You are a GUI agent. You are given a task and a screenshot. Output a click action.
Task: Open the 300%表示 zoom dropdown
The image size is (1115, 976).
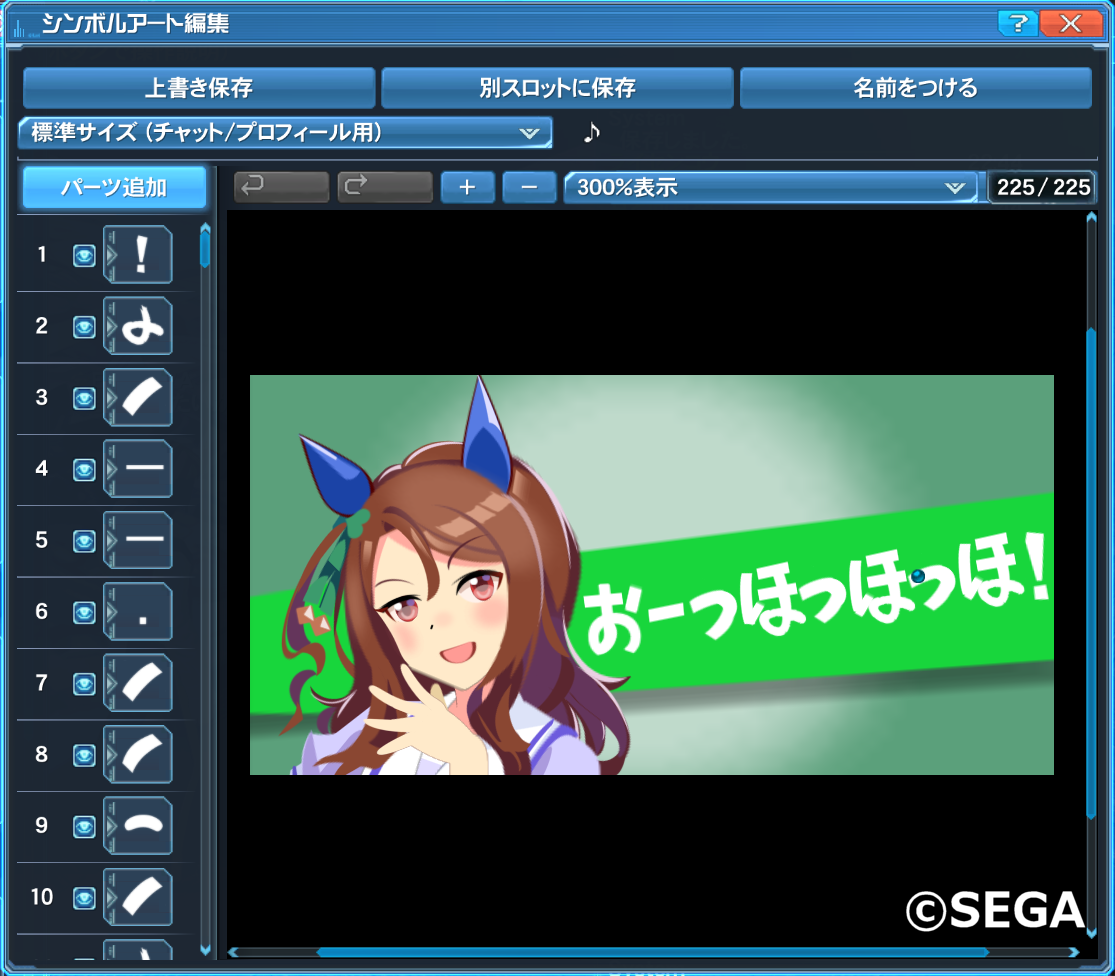pyautogui.click(x=770, y=187)
